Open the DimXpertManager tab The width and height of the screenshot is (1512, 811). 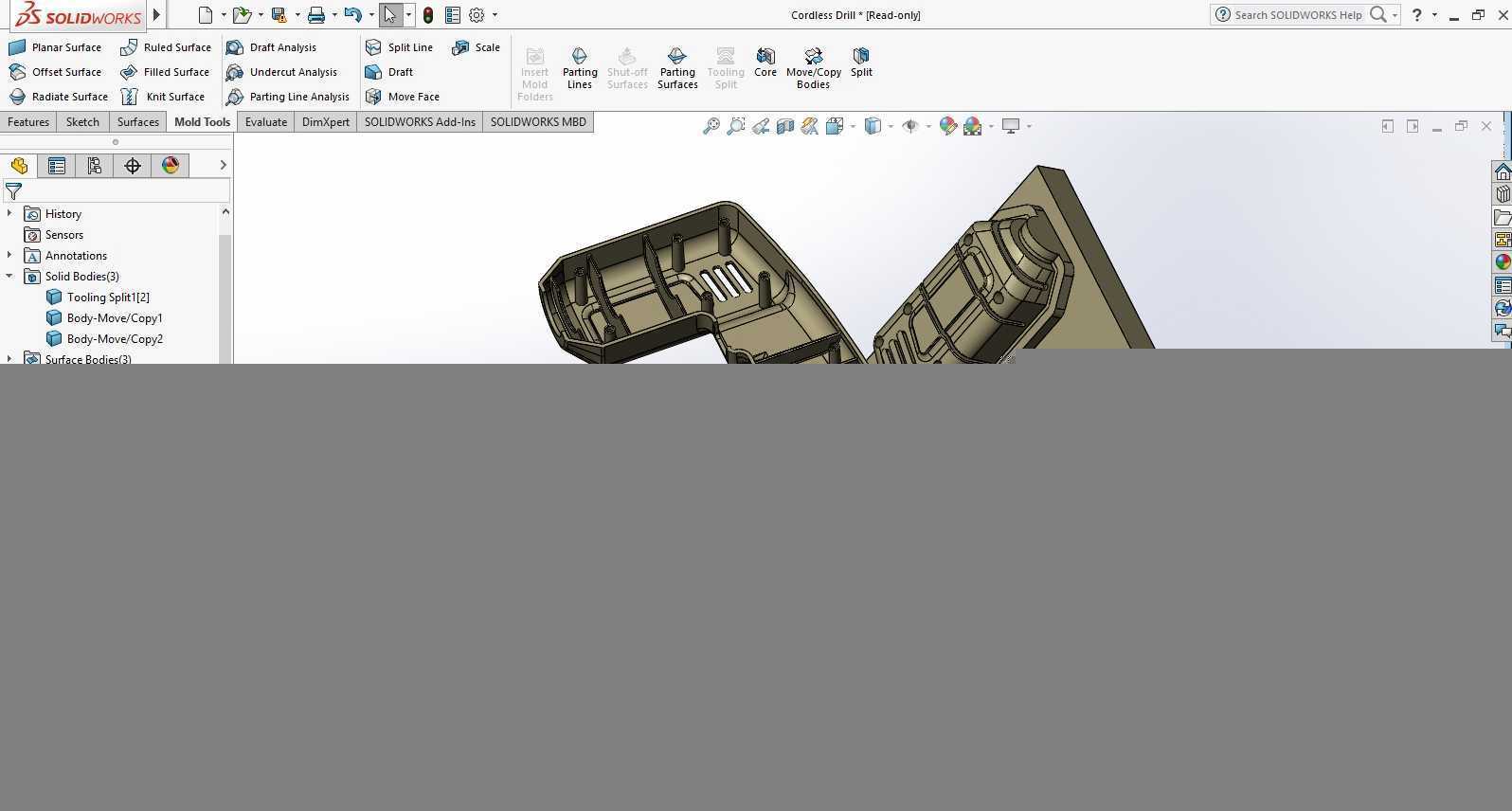click(133, 166)
